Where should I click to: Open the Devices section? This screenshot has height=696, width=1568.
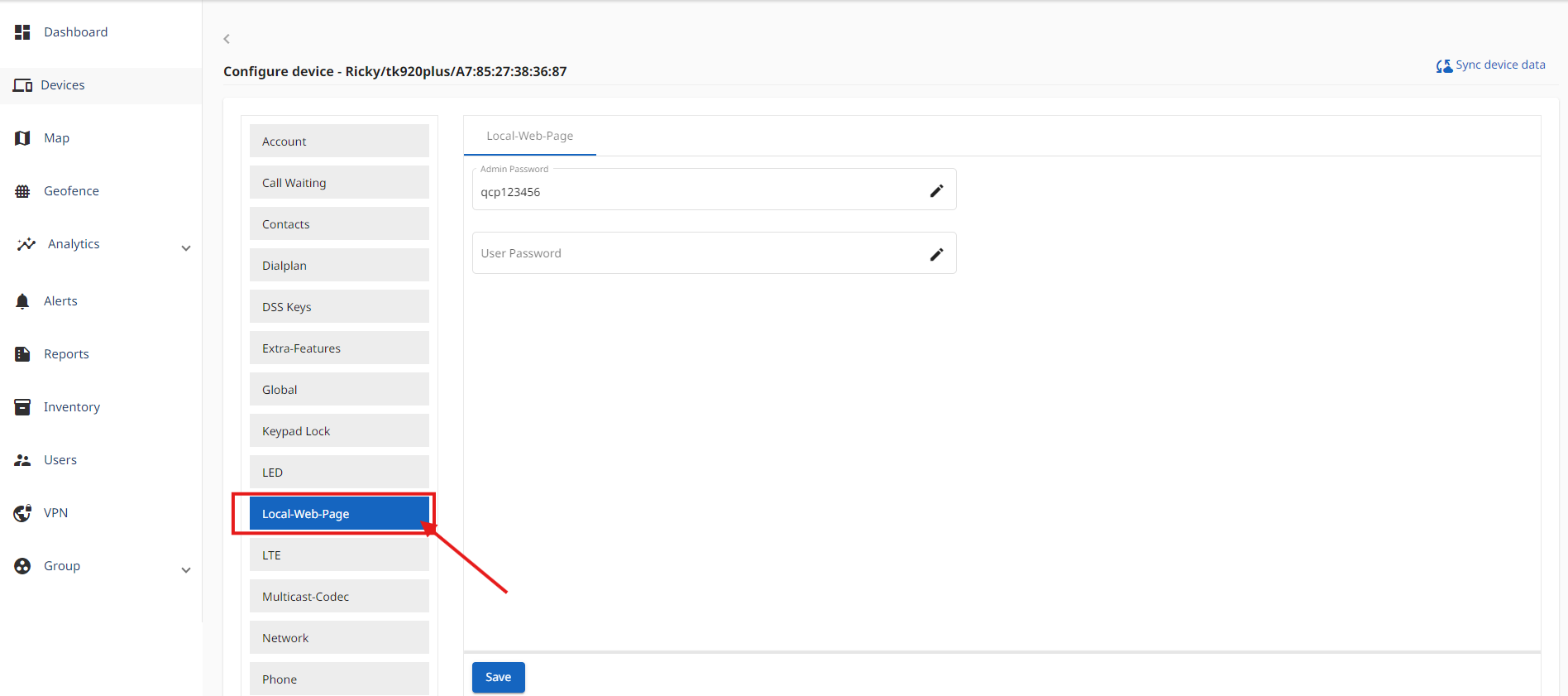tap(63, 85)
